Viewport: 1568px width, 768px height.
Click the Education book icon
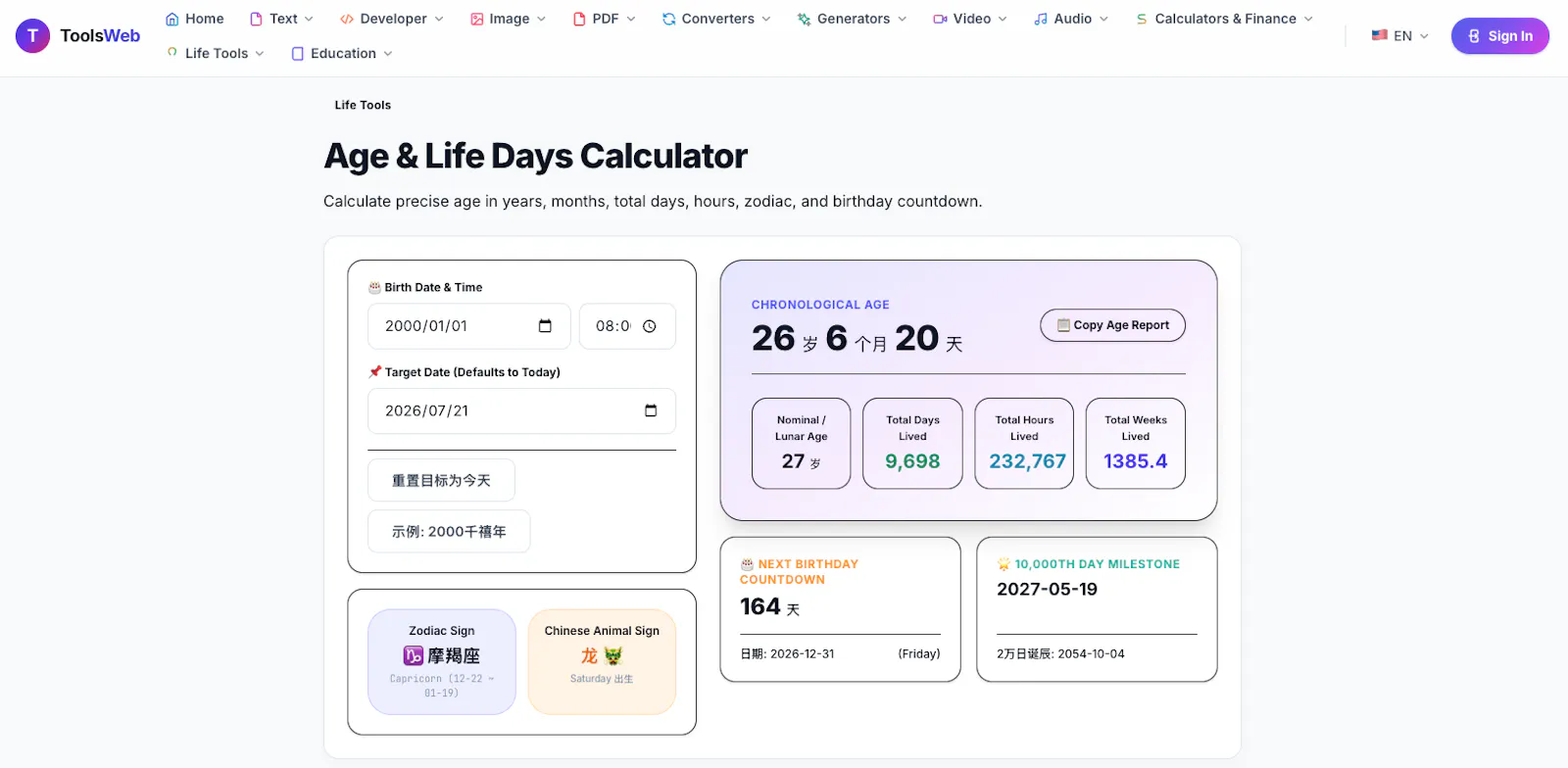click(298, 54)
